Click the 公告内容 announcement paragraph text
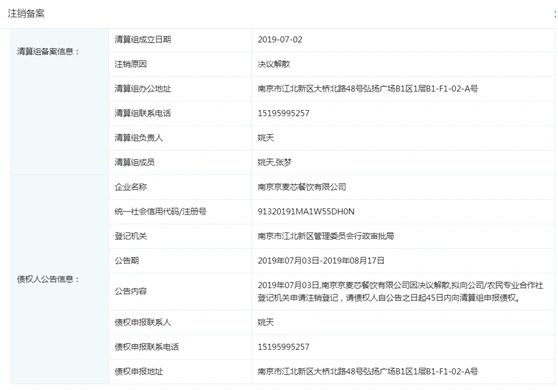The height and width of the screenshot is (390, 558). (400, 291)
